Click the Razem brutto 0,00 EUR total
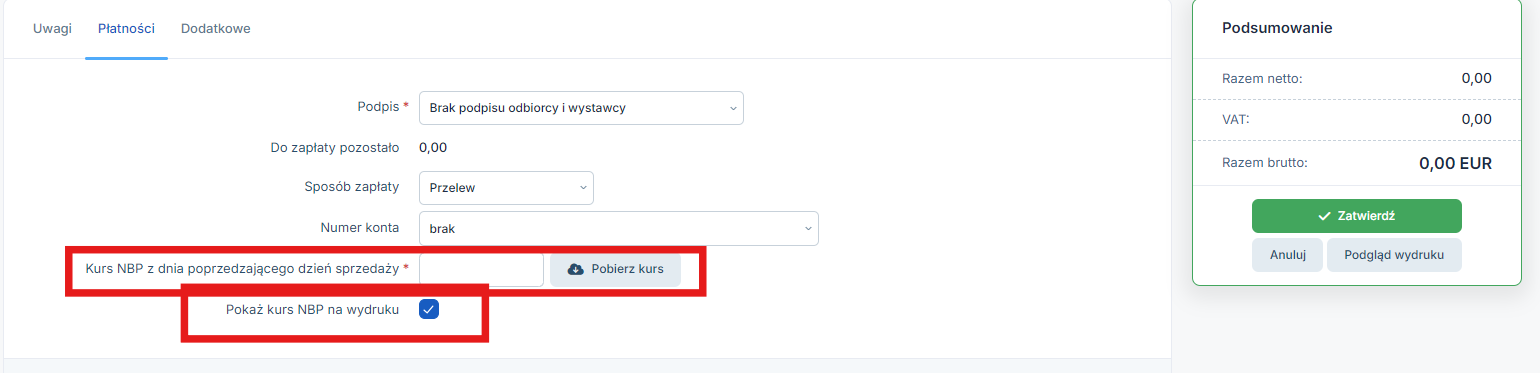The width and height of the screenshot is (1540, 373). coord(1455,162)
